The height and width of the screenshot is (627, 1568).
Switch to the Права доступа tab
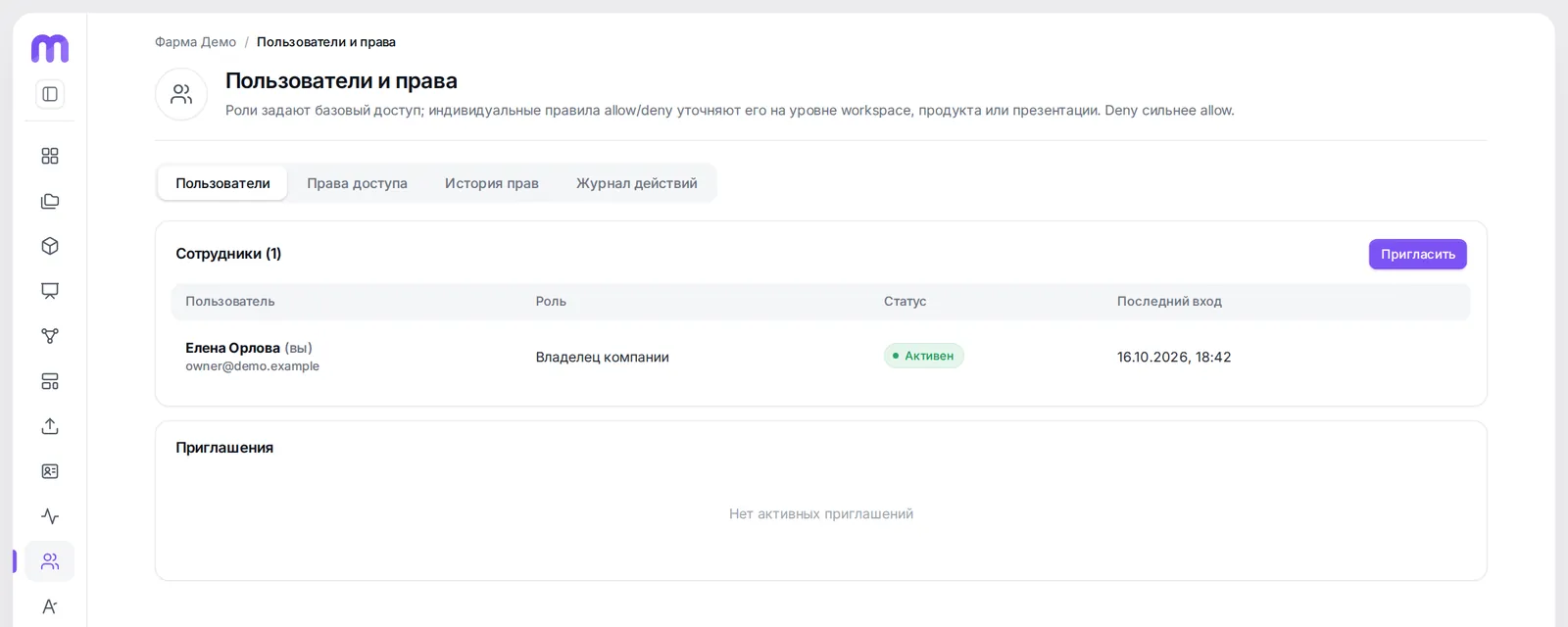point(357,183)
